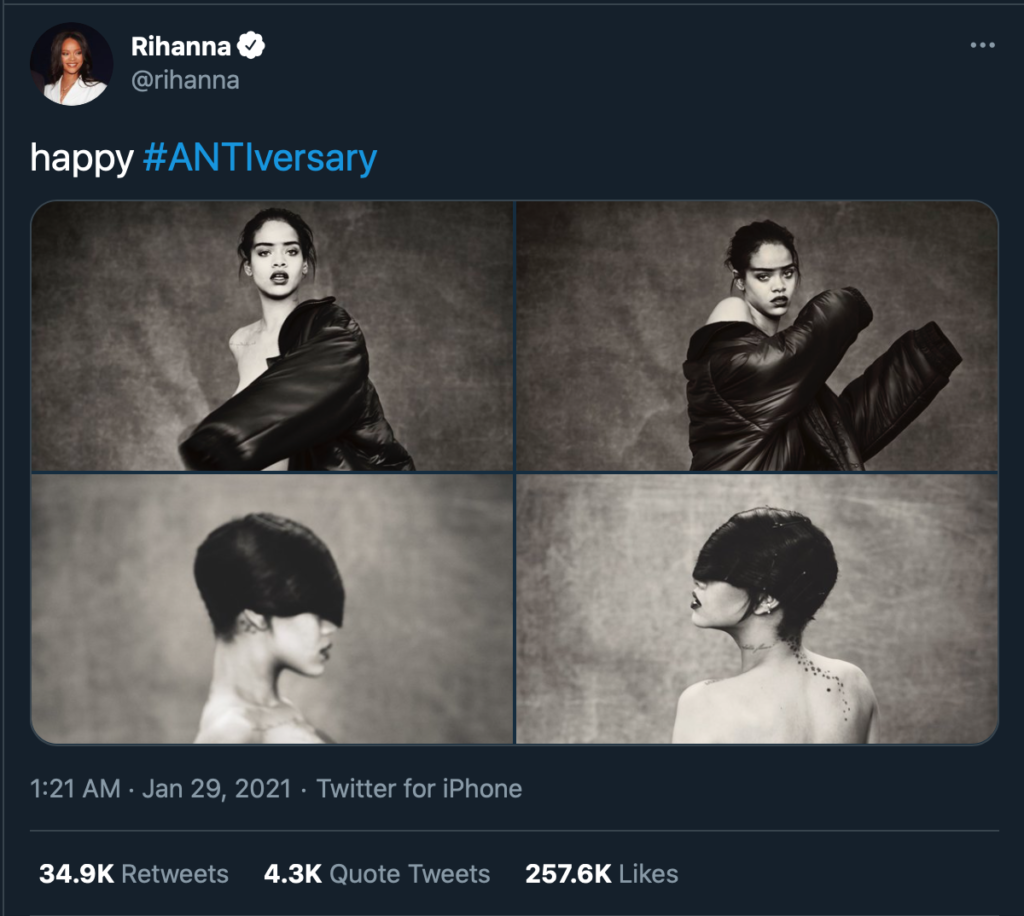Open Rihanna's profile picture avatar
Image resolution: width=1024 pixels, height=916 pixels.
click(71, 64)
